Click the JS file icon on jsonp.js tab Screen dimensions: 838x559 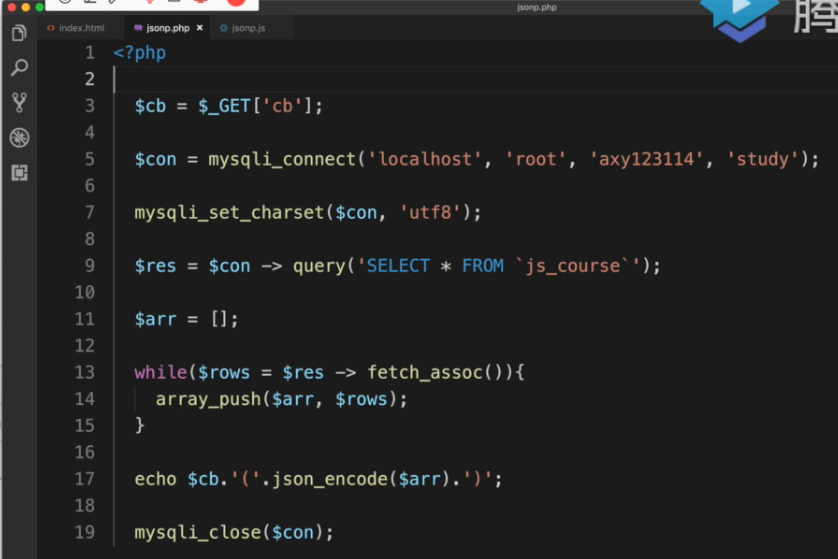coord(224,28)
